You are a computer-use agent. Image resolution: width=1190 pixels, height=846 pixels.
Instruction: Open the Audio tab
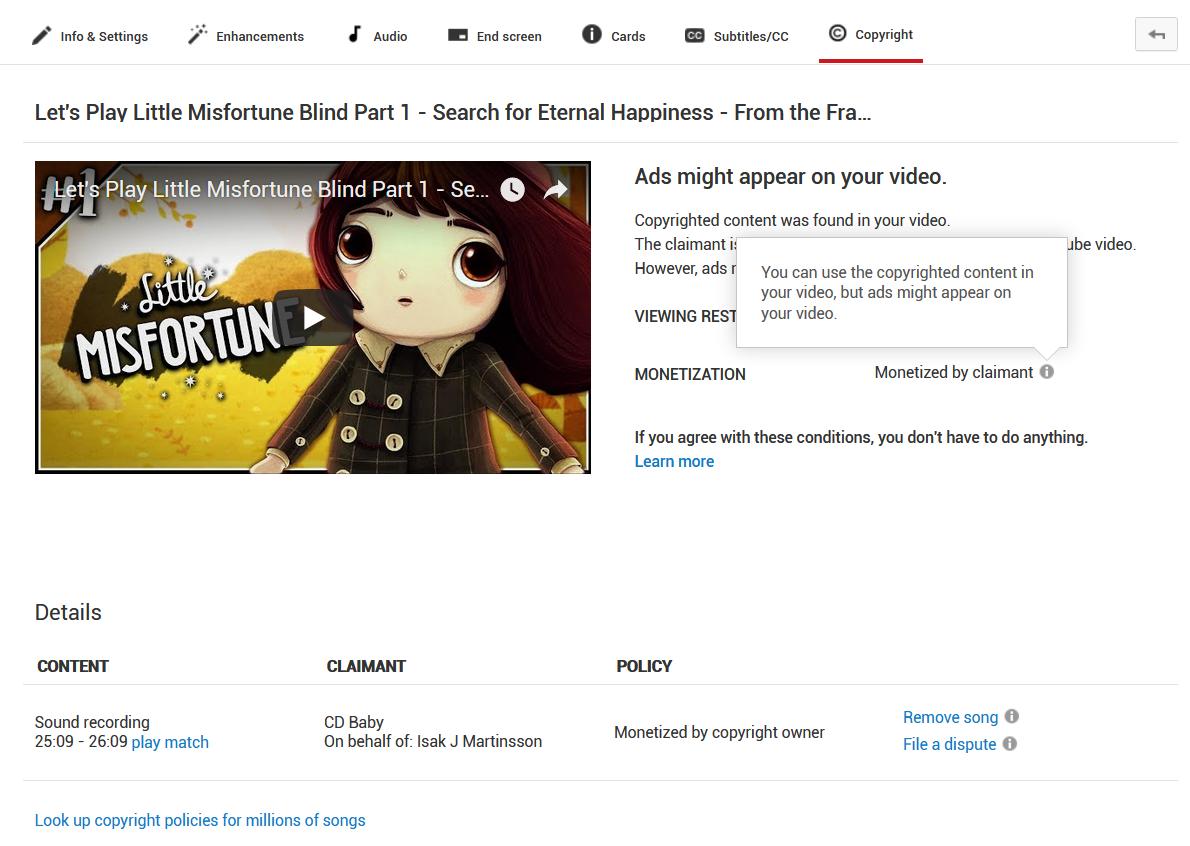click(x=377, y=36)
